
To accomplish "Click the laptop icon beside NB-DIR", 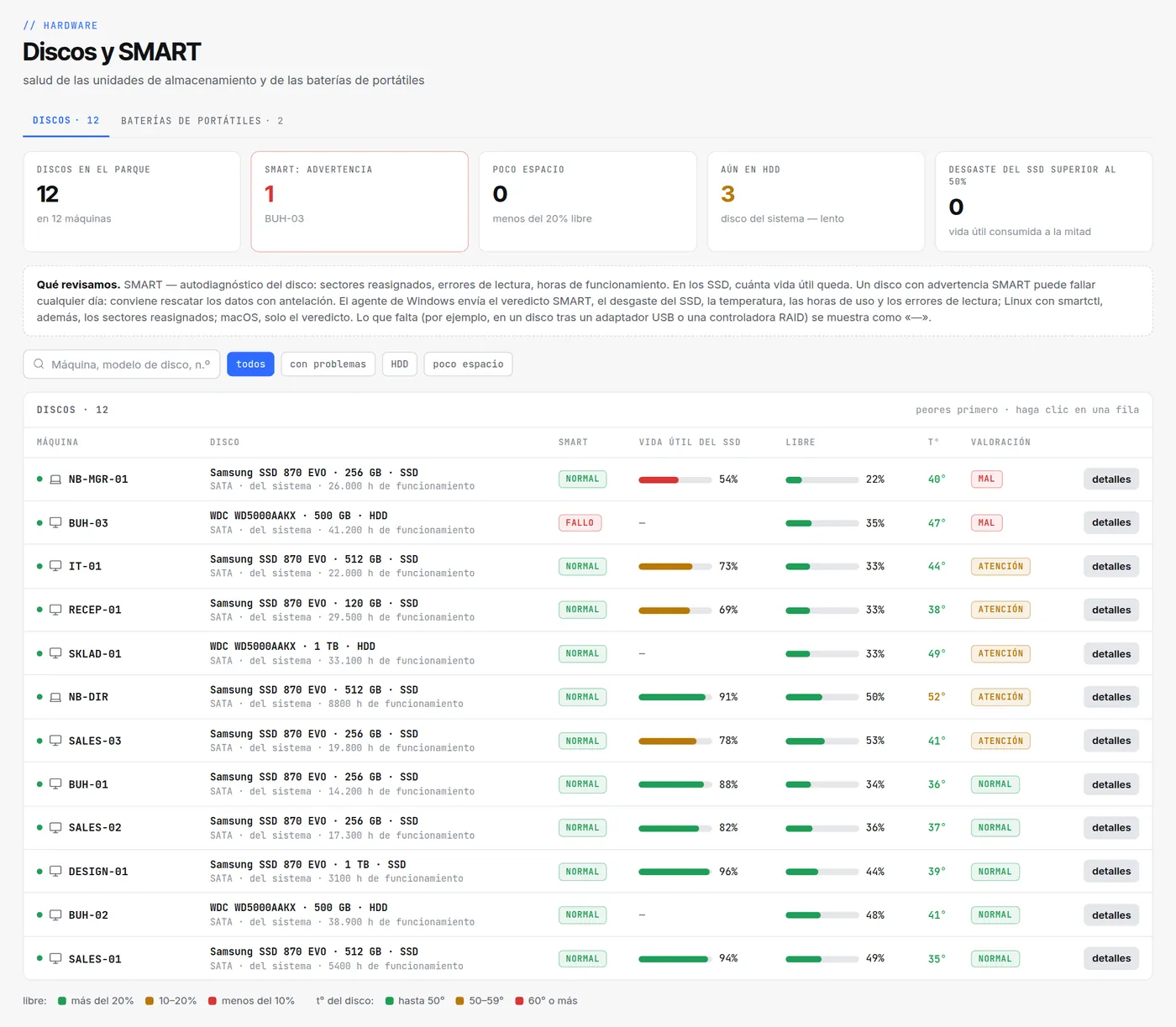I will tap(55, 697).
